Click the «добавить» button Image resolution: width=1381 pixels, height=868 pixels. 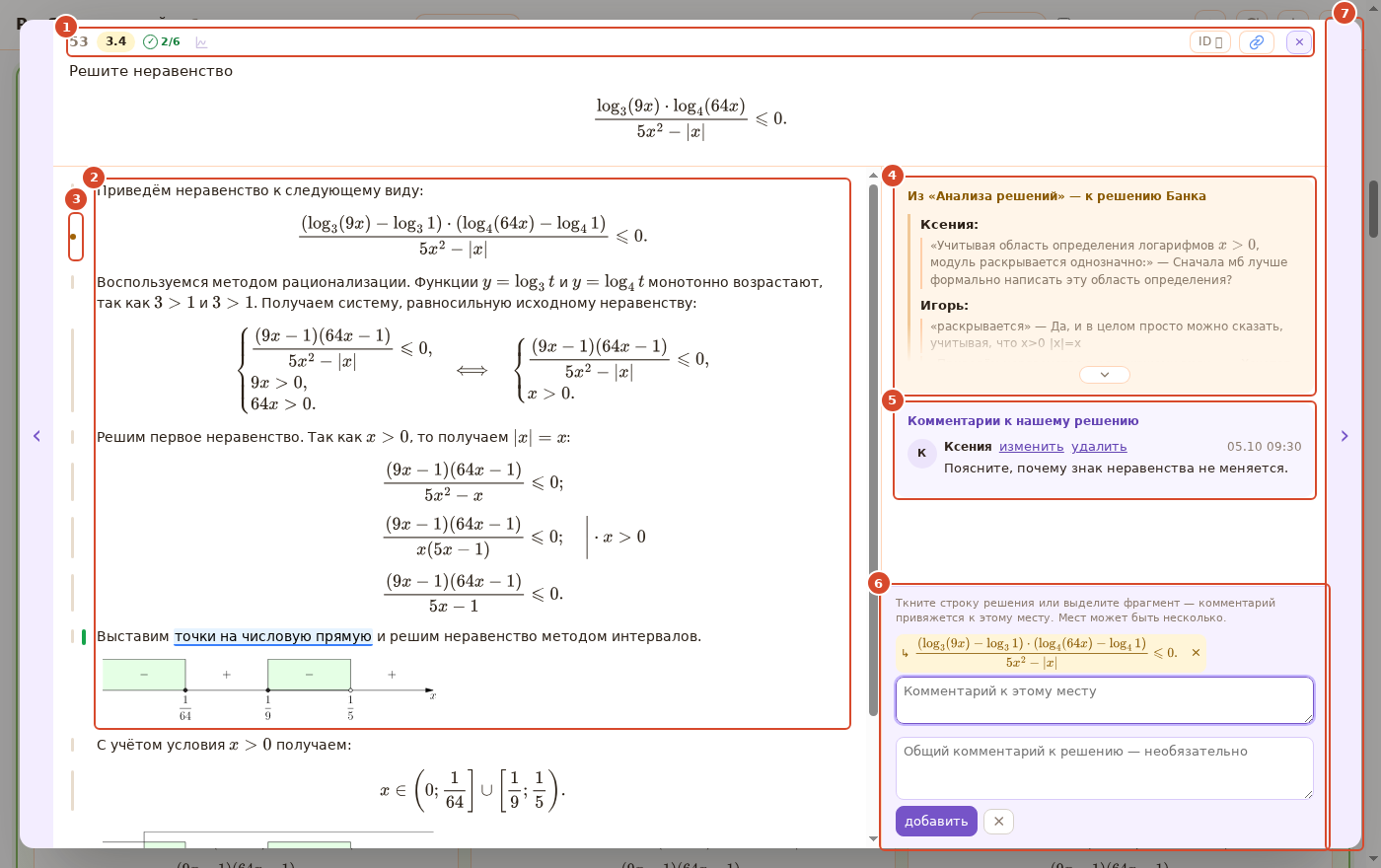click(936, 822)
